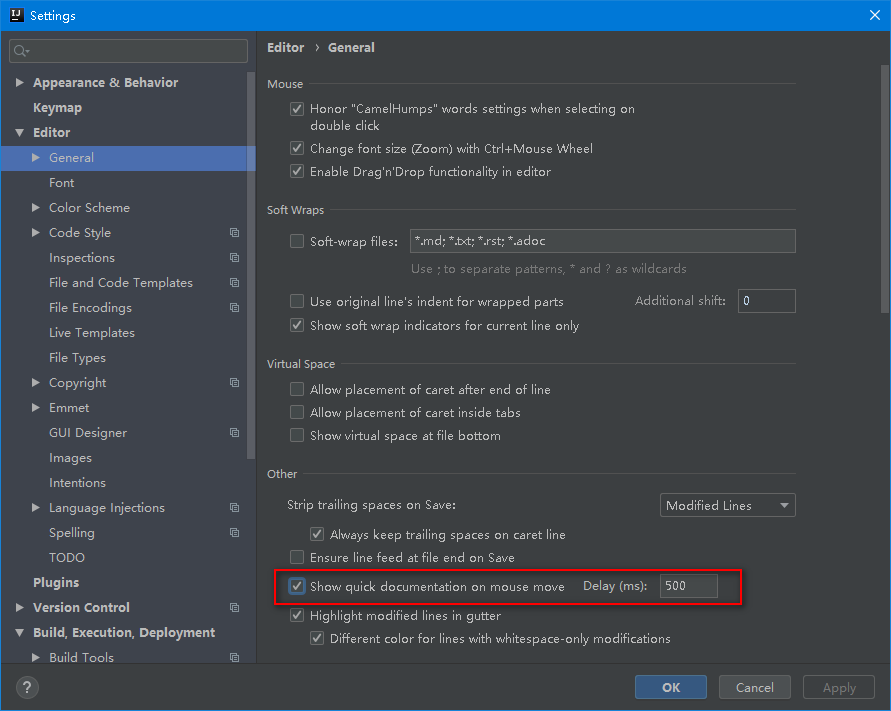Select the TODO settings item
This screenshot has height=711, width=891.
(67, 558)
